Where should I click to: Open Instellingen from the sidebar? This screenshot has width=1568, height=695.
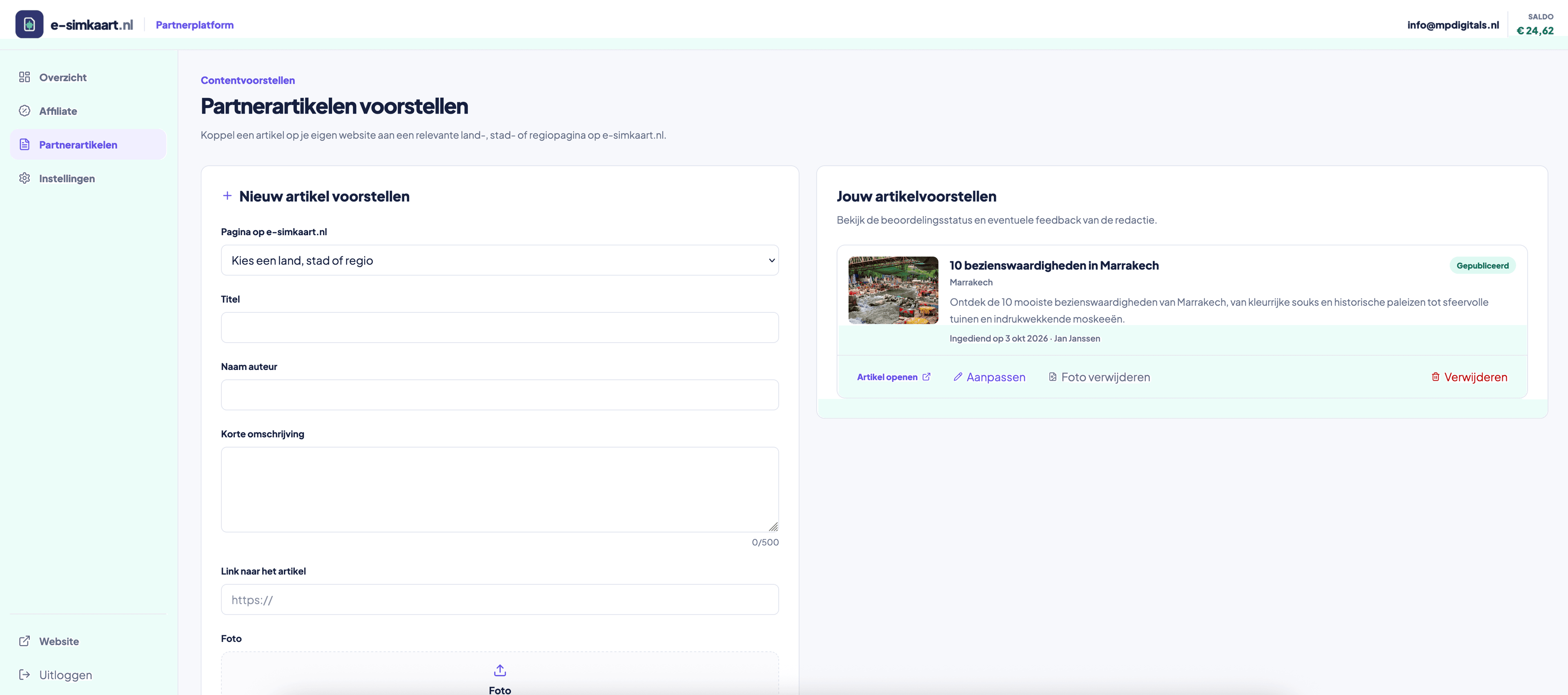(88, 178)
